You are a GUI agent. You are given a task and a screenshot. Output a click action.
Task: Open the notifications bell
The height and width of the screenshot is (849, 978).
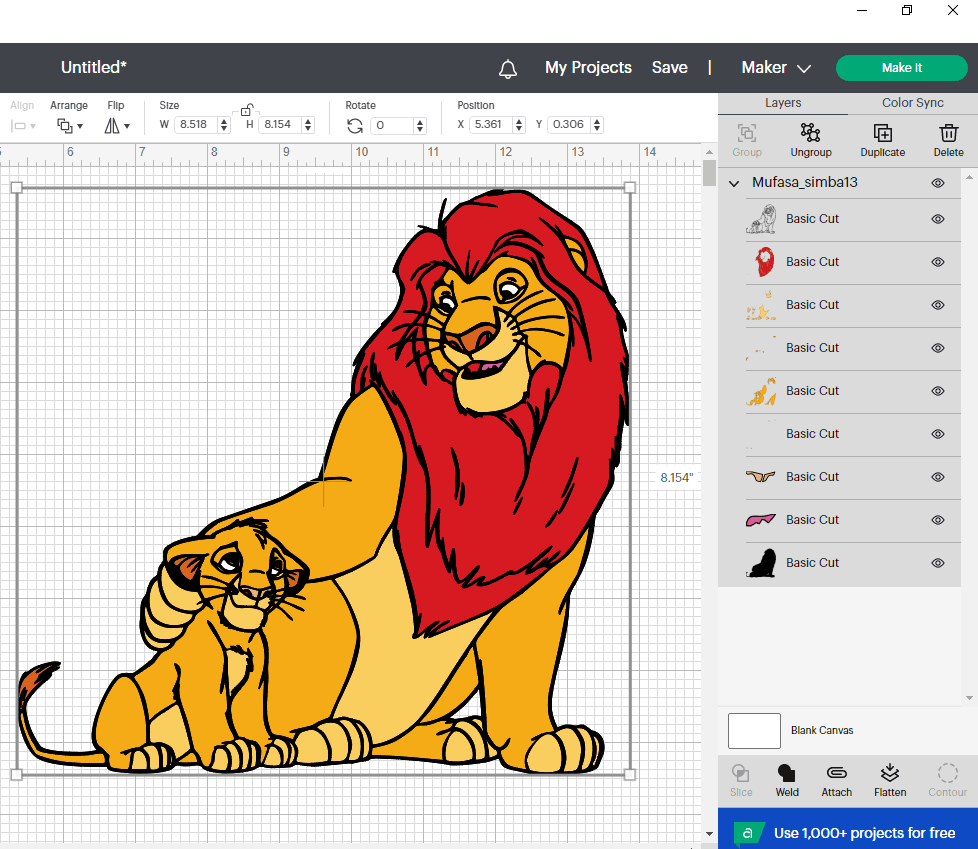[508, 68]
